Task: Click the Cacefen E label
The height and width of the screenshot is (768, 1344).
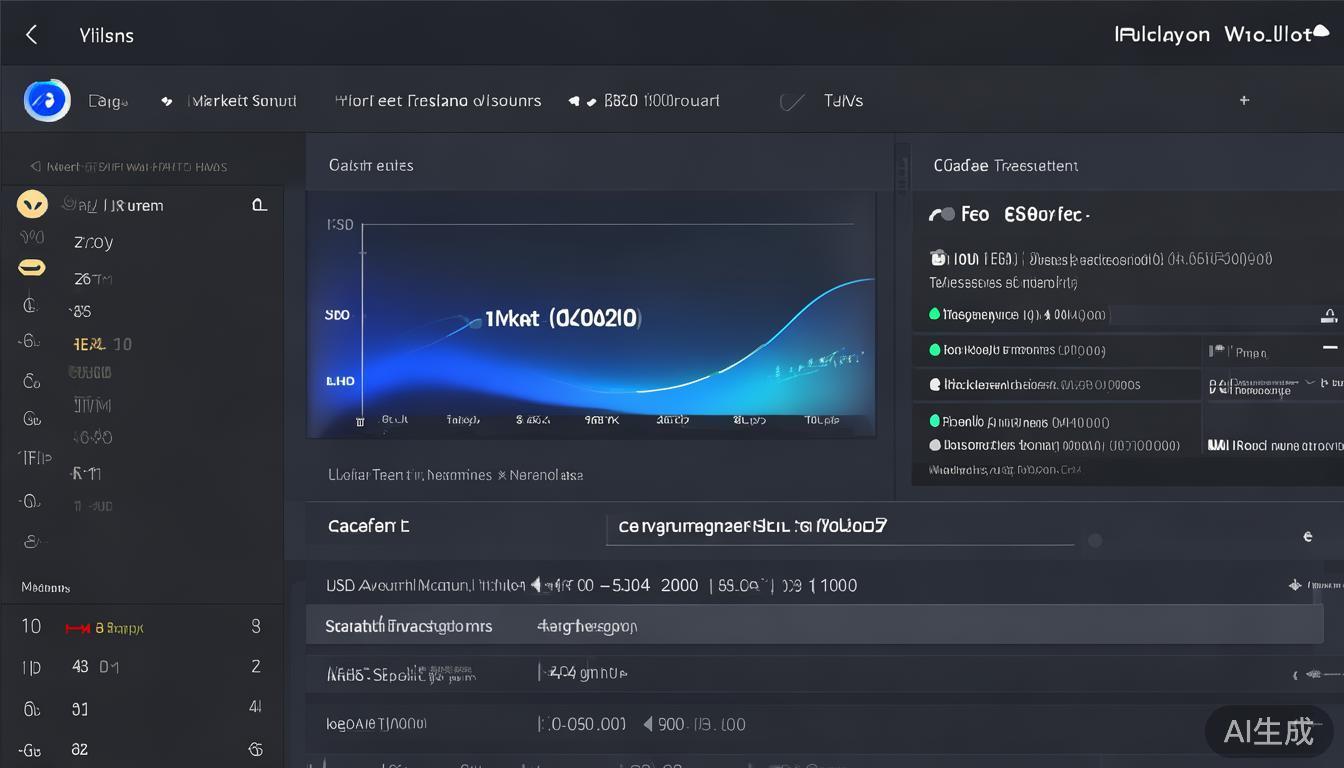Action: 368,526
